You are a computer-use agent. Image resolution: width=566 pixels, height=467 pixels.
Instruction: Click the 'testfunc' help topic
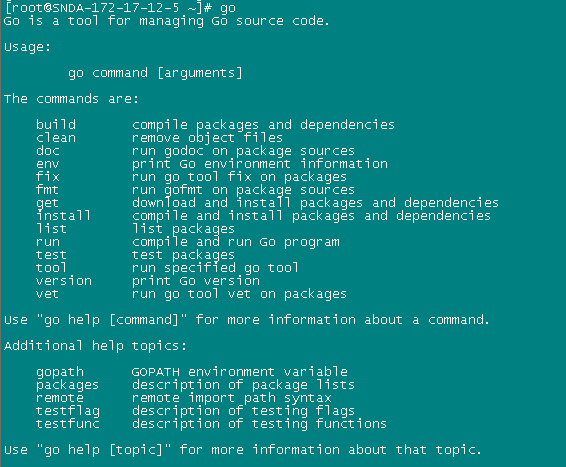[68, 423]
